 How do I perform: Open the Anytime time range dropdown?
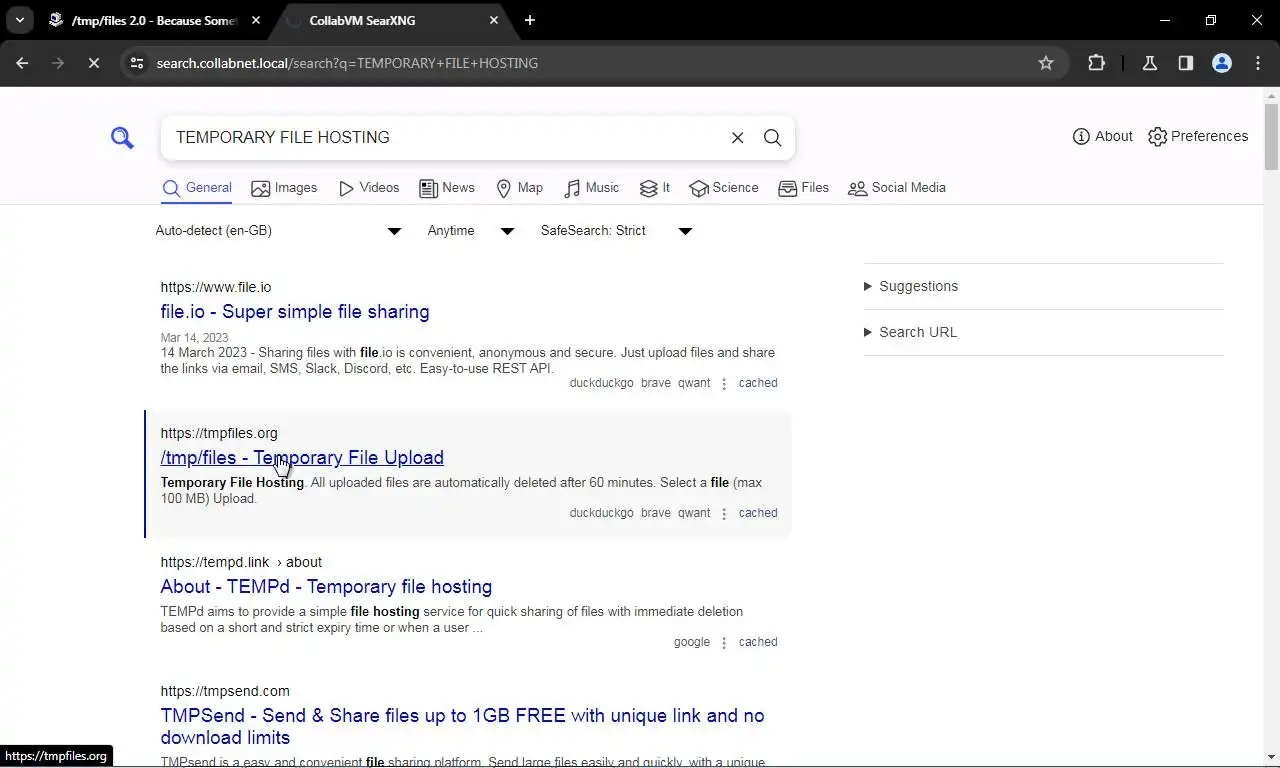click(470, 231)
